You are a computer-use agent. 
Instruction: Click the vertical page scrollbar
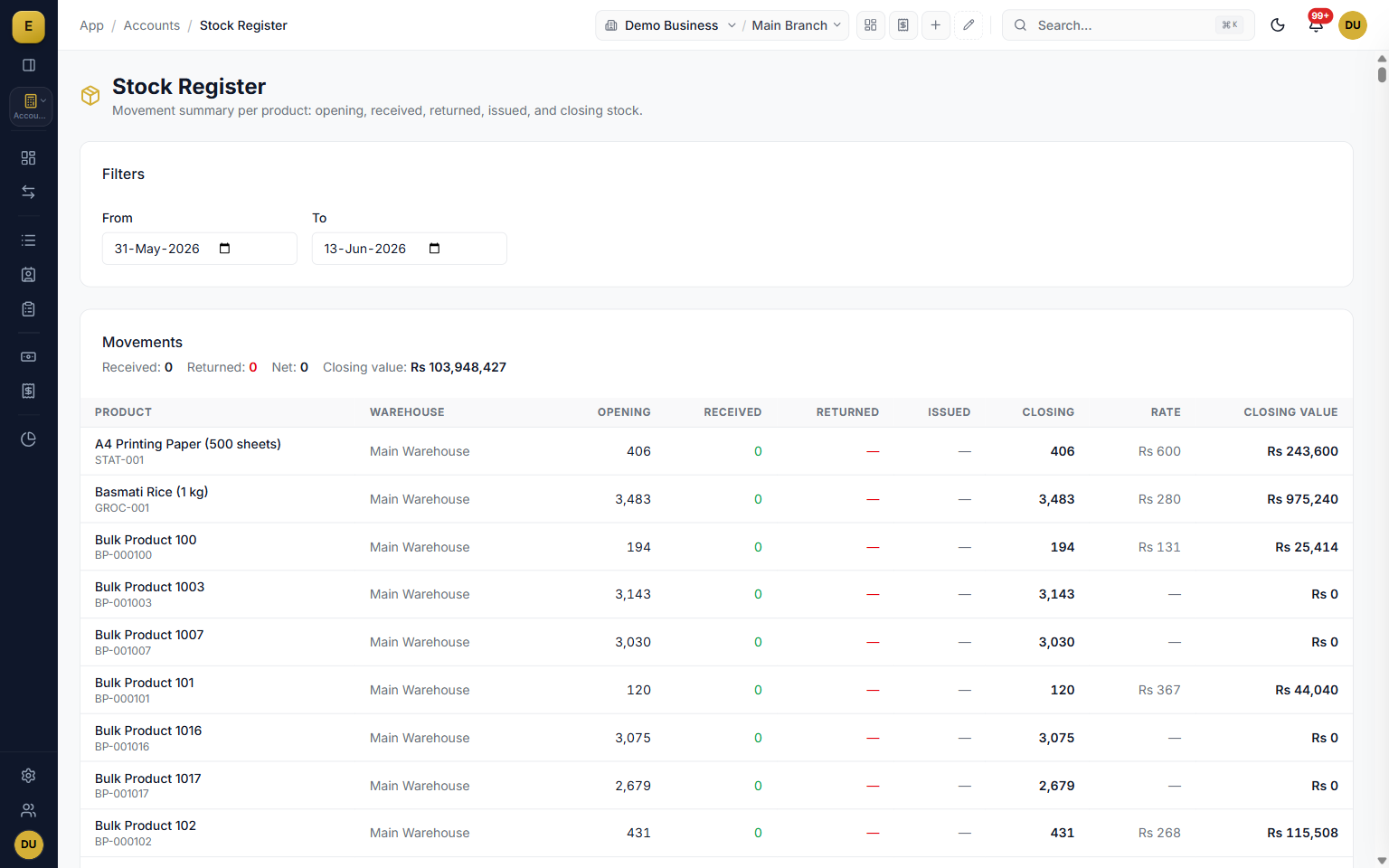tap(1382, 458)
